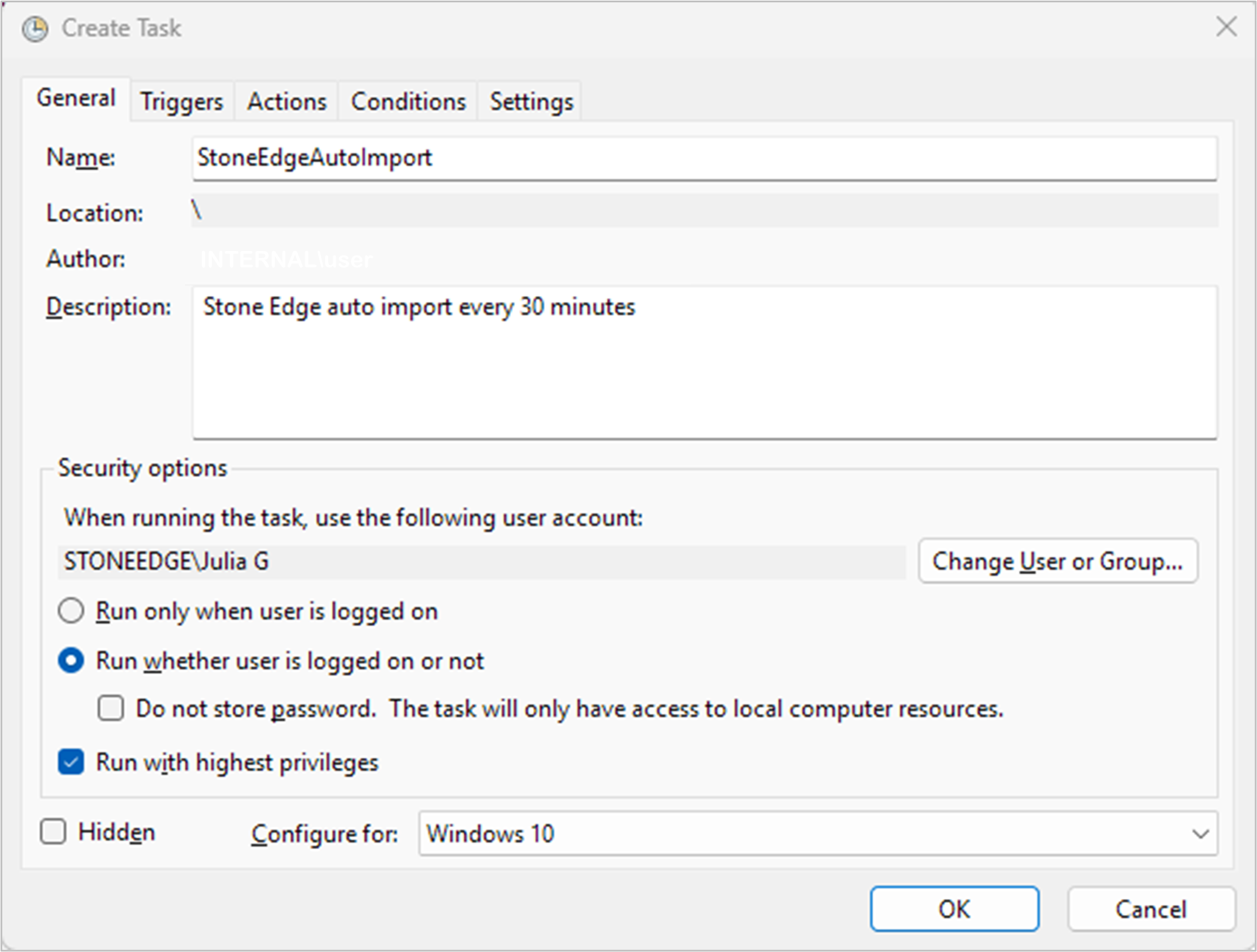The width and height of the screenshot is (1257, 952).
Task: Close the Create Task dialog
Action: [1226, 27]
